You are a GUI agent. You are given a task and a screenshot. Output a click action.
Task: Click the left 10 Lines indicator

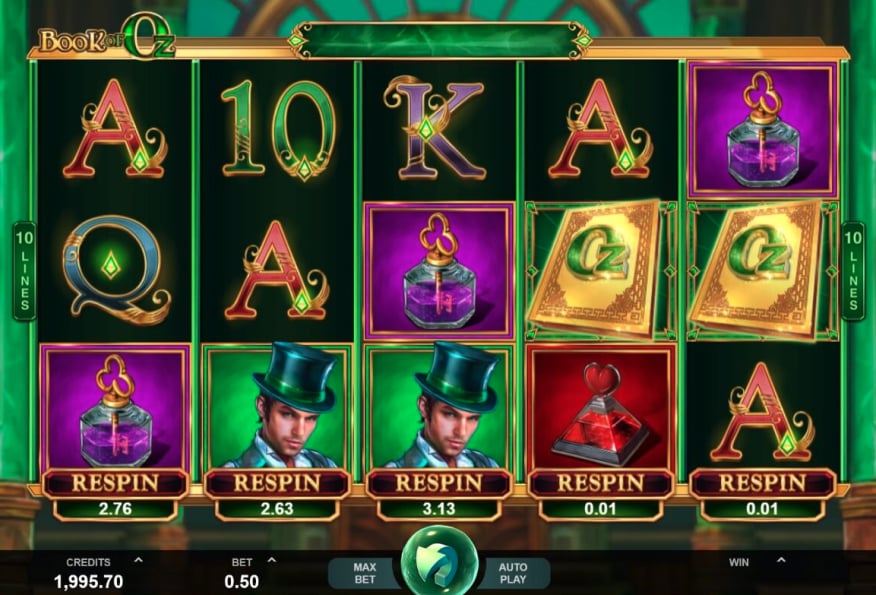click(x=25, y=271)
